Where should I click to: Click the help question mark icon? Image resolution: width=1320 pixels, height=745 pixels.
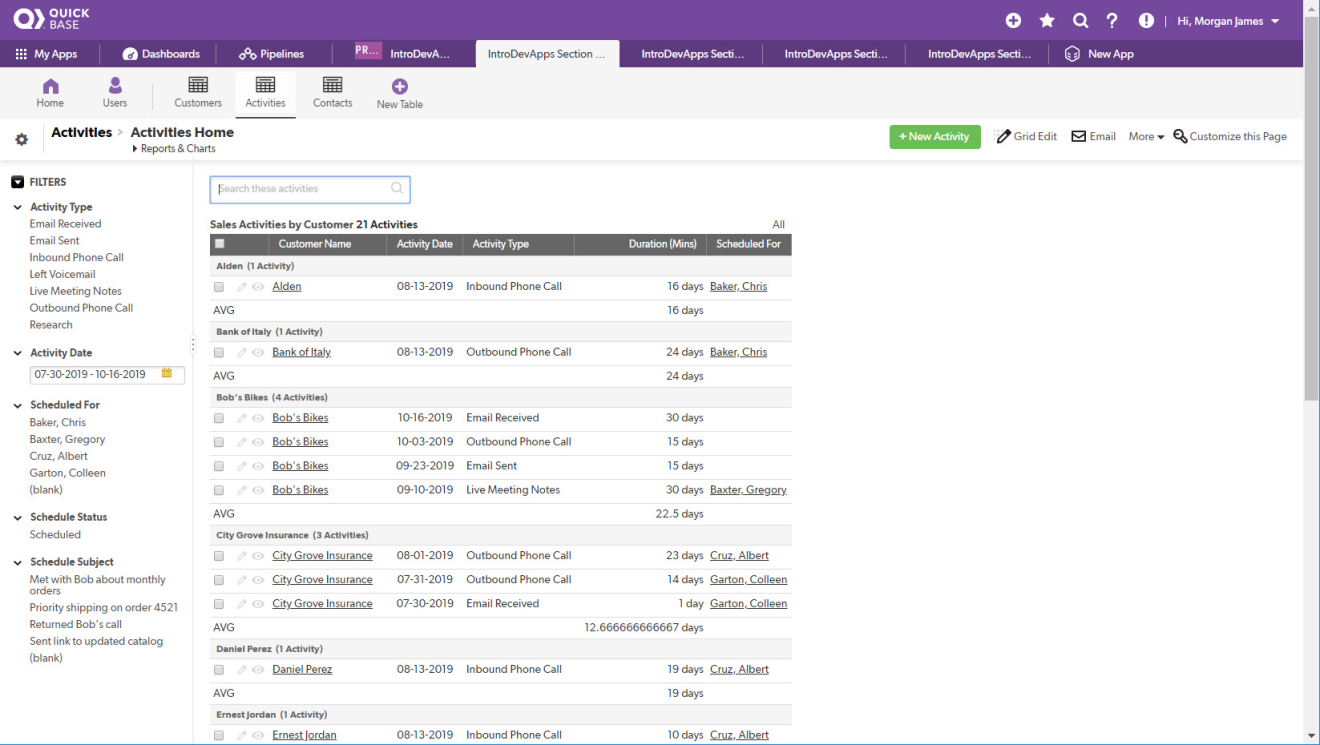pos(1112,21)
